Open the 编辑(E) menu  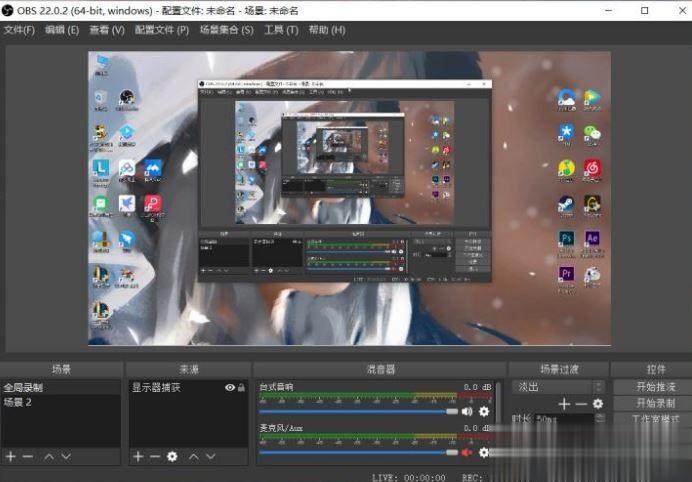[62, 30]
